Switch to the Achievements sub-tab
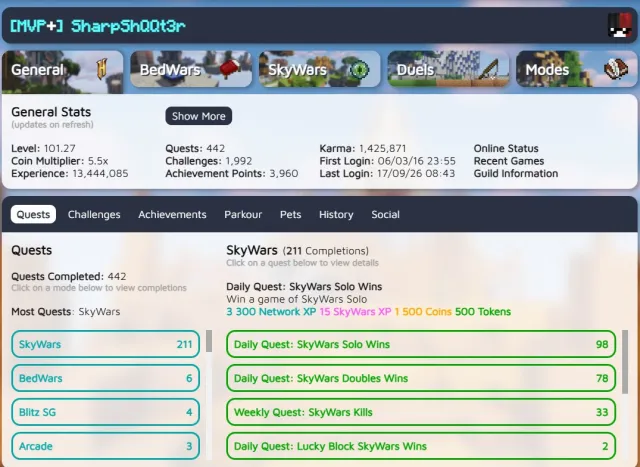640x467 pixels. 172,214
